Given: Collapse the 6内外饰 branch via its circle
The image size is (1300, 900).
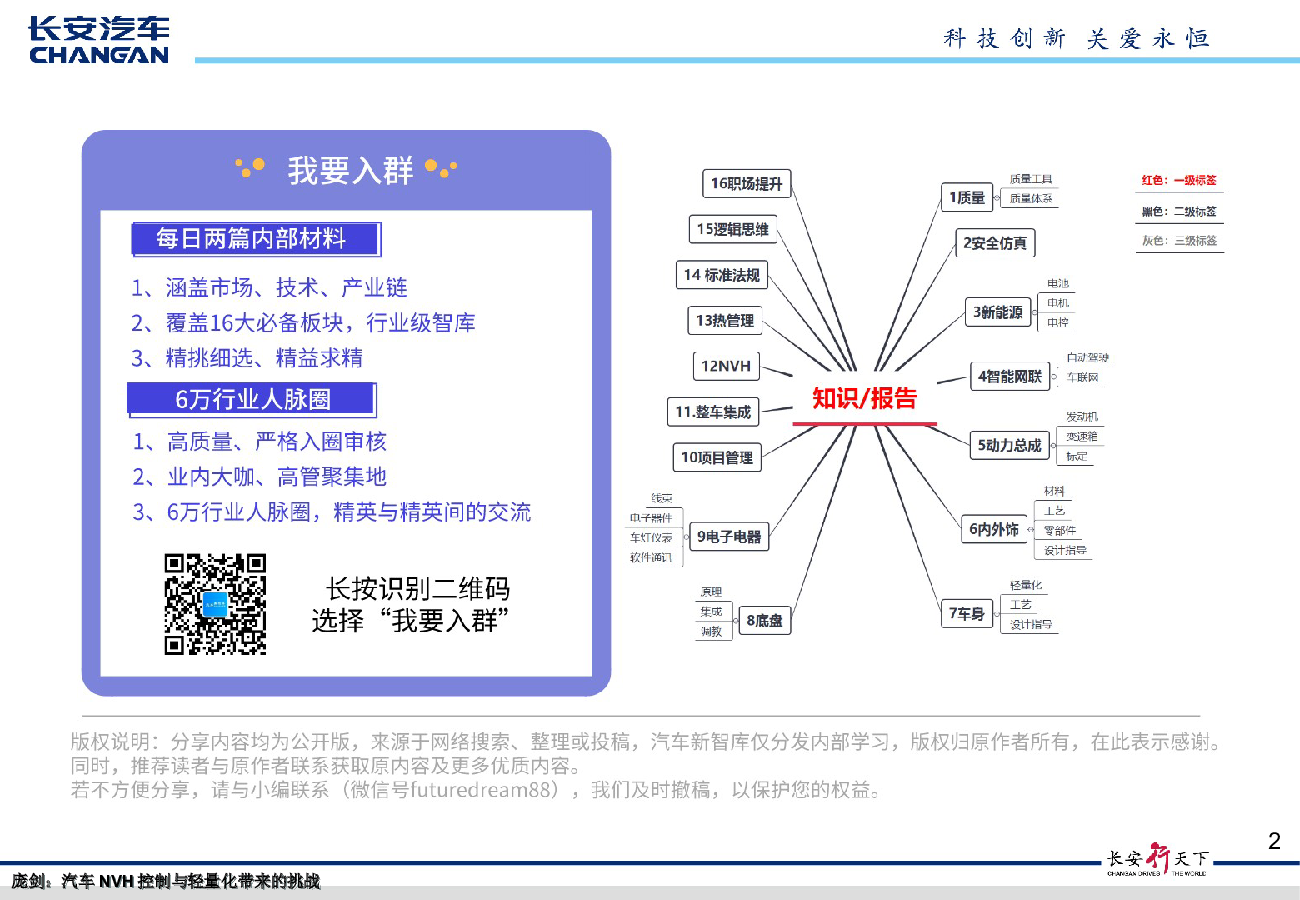Looking at the screenshot, I should pyautogui.click(x=1029, y=530).
